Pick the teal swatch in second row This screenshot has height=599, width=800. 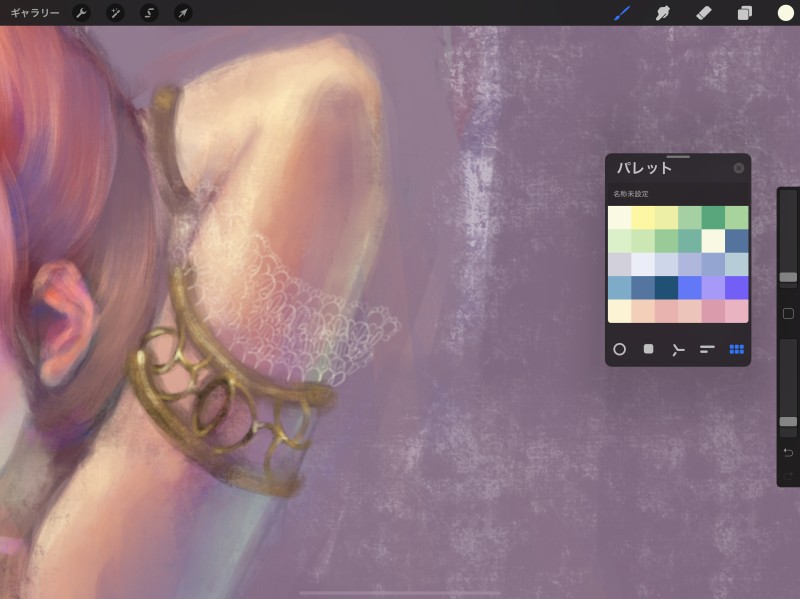click(x=690, y=241)
